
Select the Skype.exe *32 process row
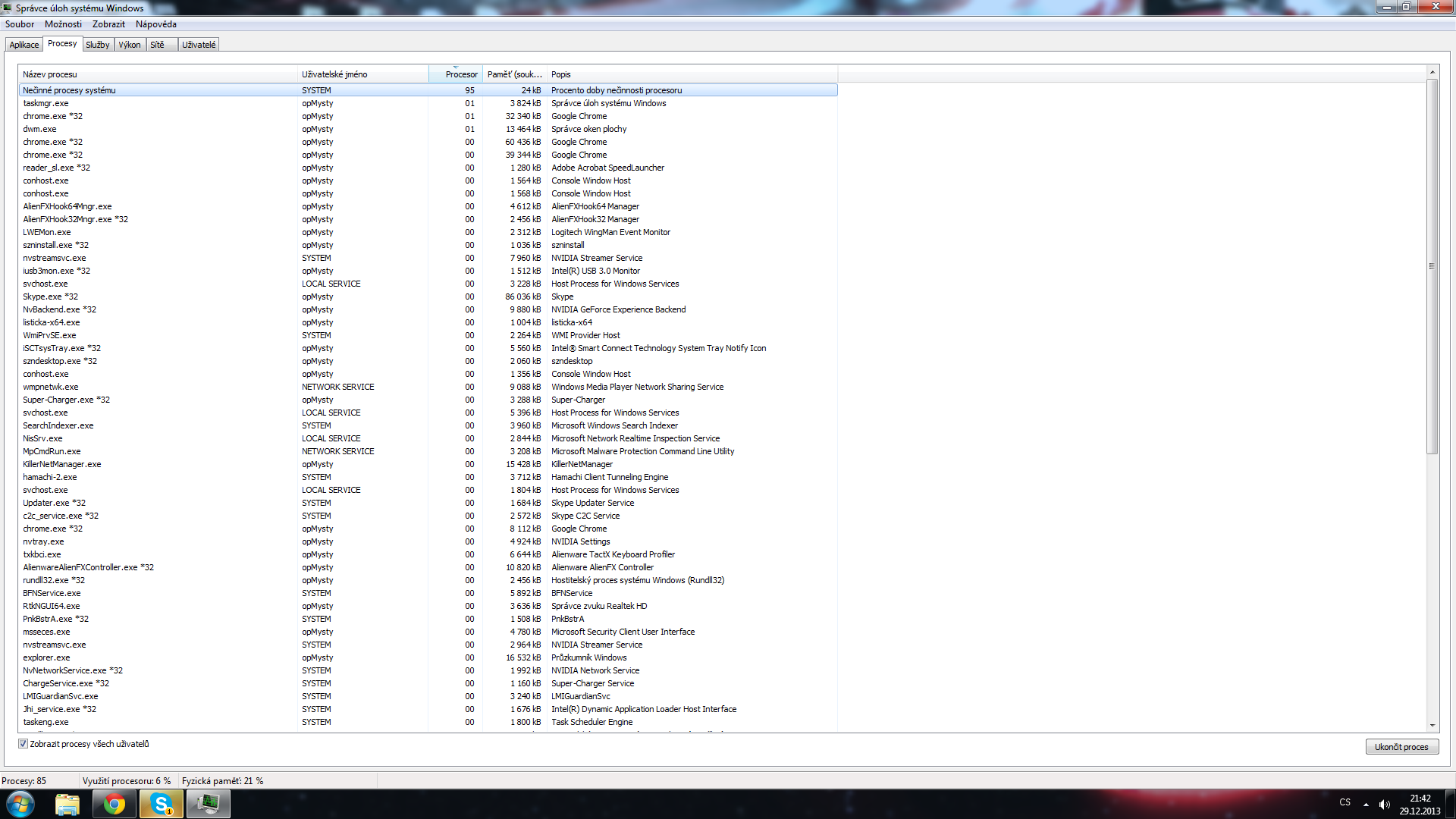point(50,297)
